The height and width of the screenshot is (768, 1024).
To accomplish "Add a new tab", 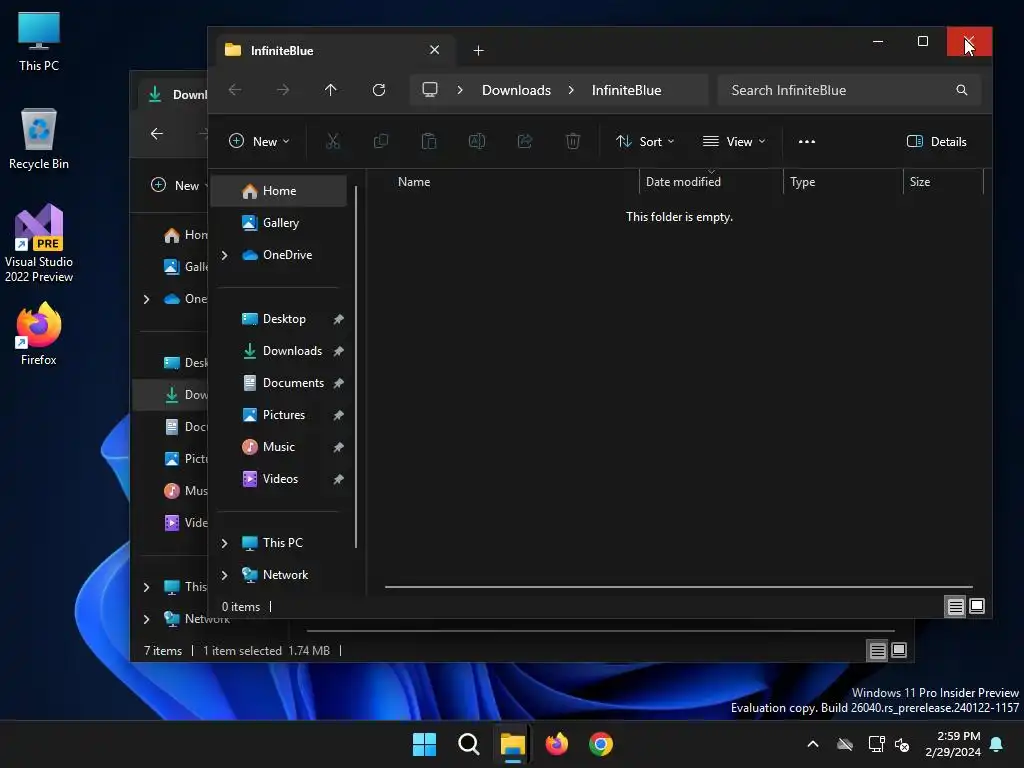I will [478, 50].
